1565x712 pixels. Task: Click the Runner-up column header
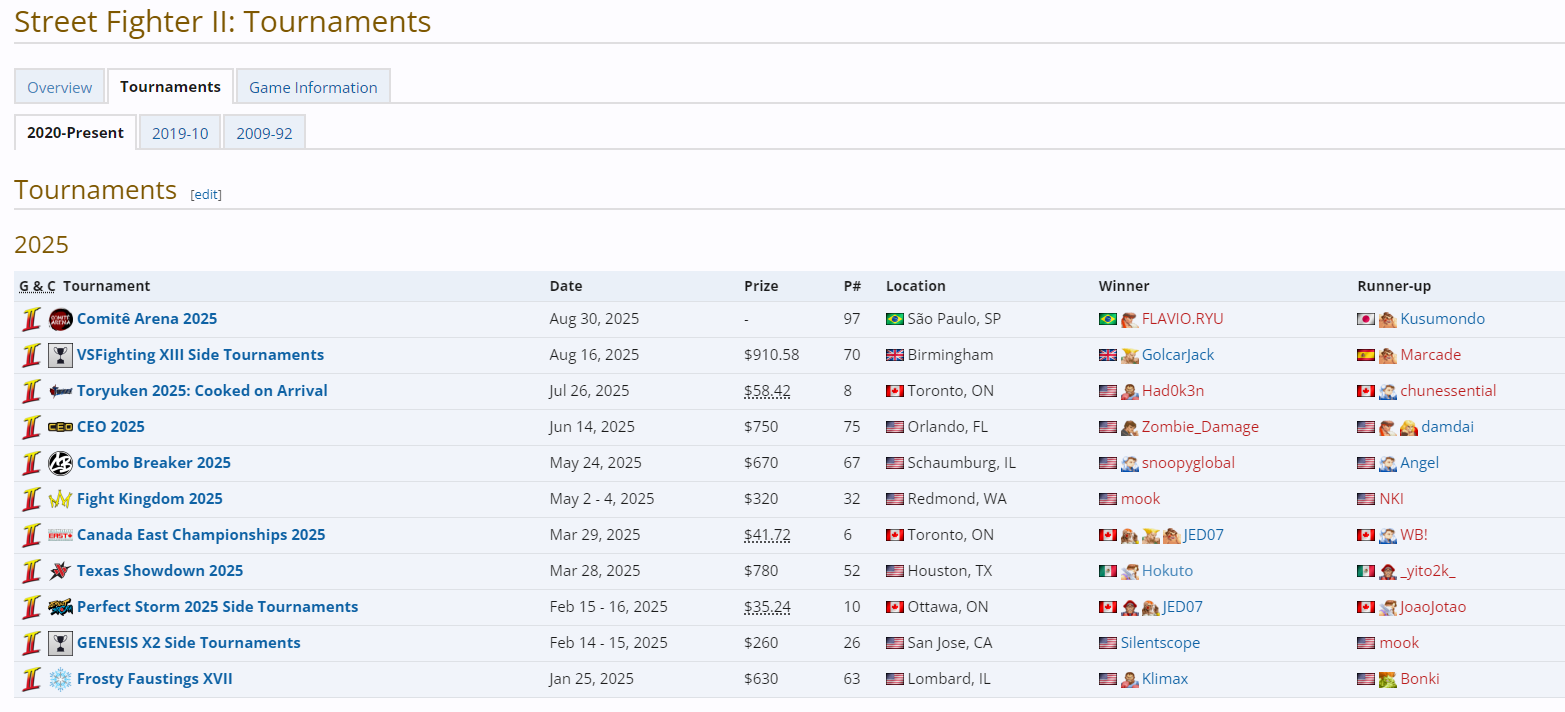(1394, 286)
